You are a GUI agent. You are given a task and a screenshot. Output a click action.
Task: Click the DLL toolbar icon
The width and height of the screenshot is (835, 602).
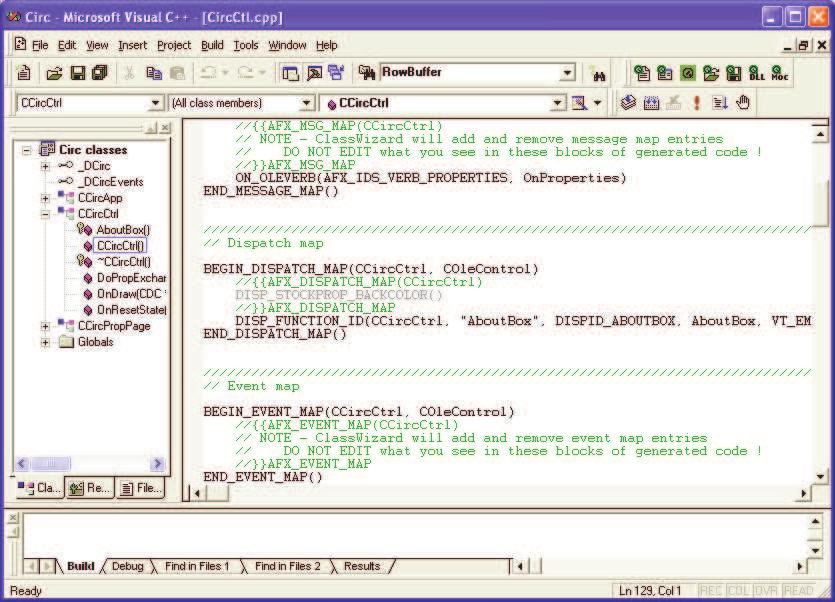click(756, 73)
